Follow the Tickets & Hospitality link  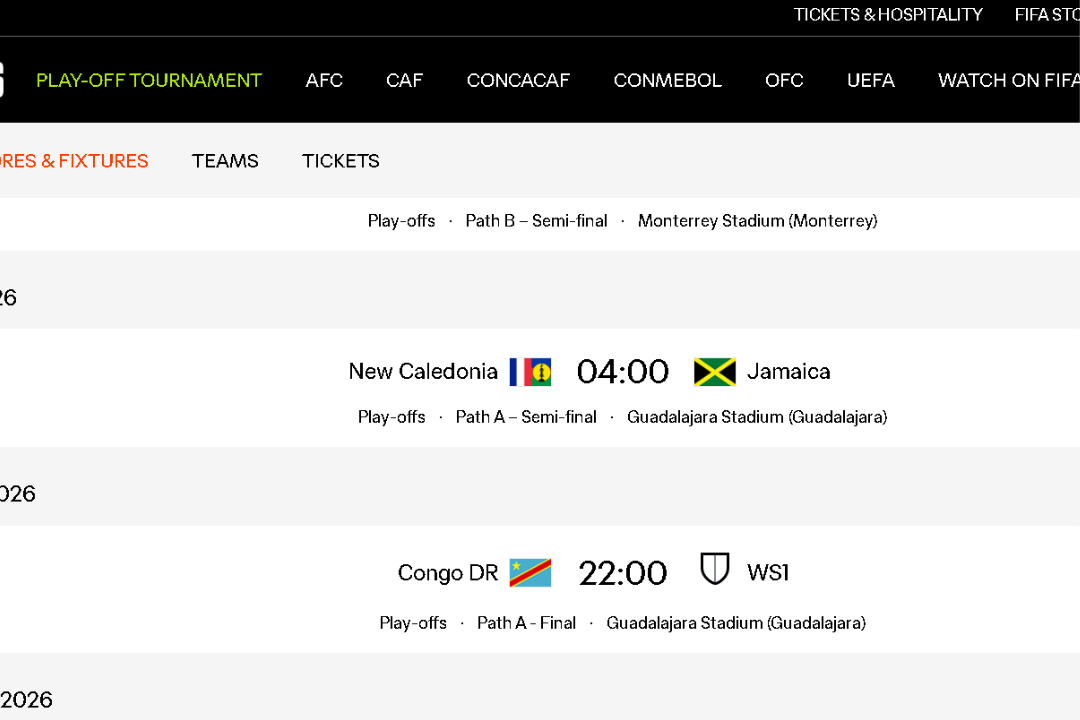888,15
